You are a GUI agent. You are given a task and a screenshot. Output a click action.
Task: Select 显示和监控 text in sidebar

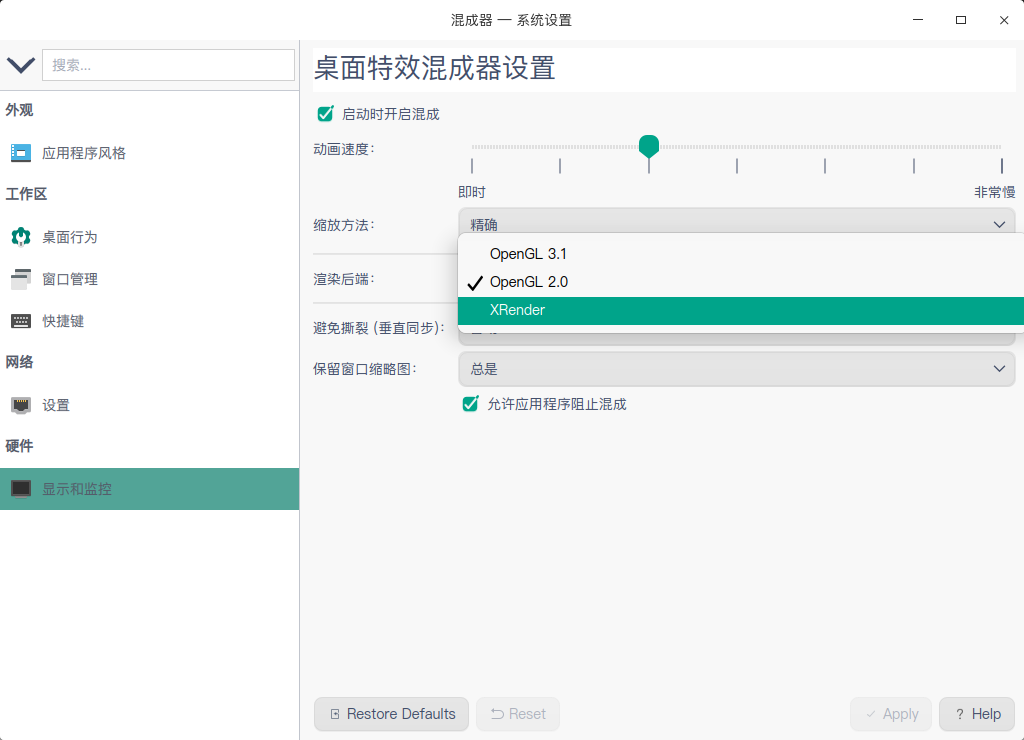[77, 489]
